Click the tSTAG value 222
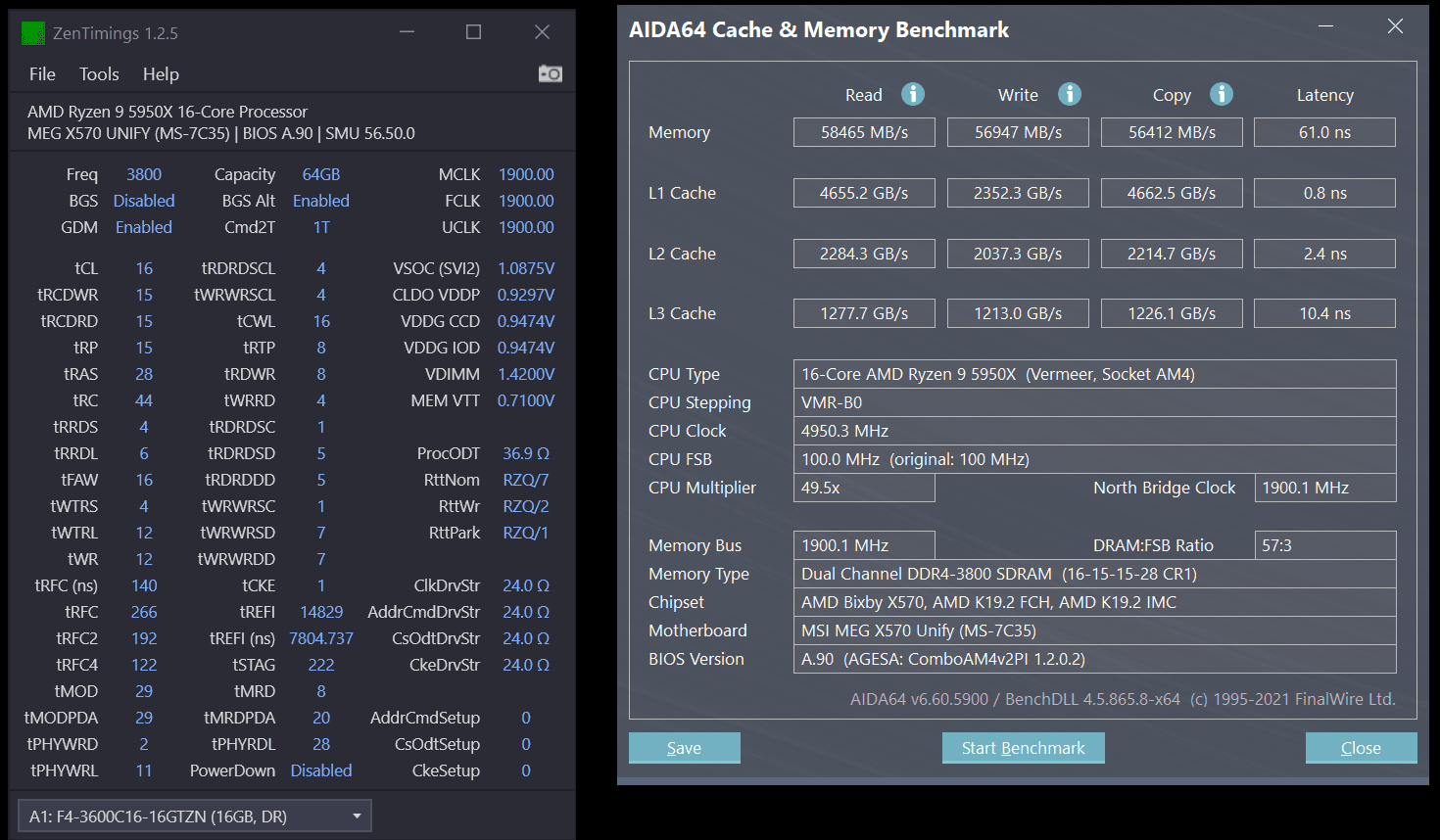 (x=321, y=665)
